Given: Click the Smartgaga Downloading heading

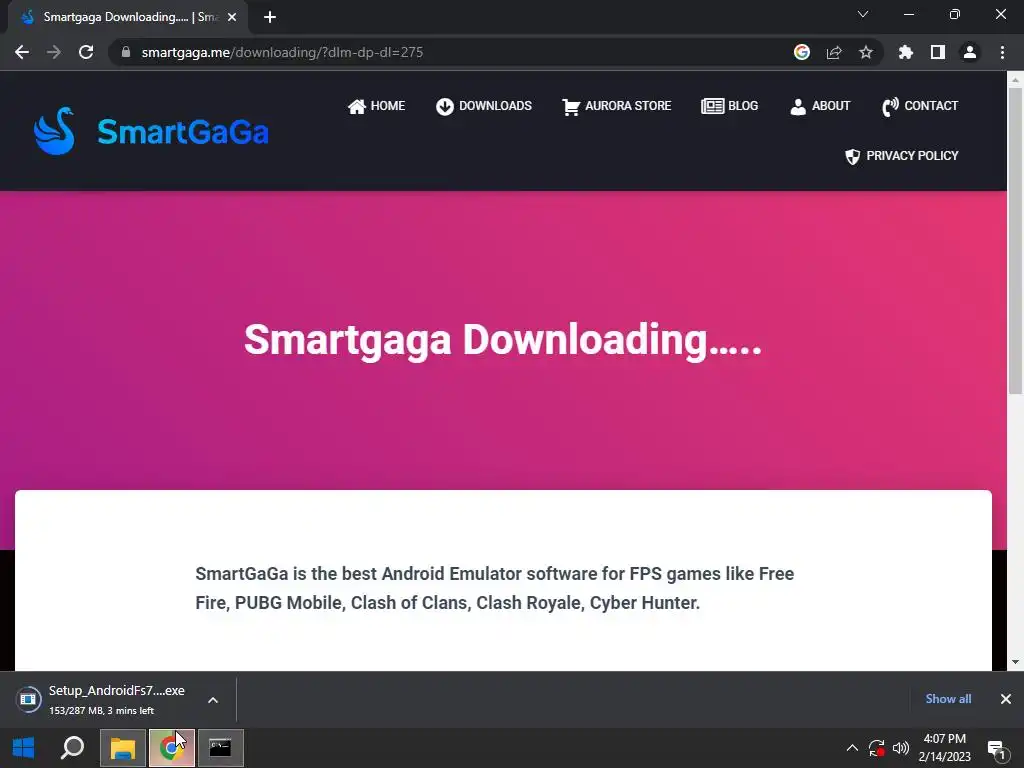Looking at the screenshot, I should tap(503, 340).
